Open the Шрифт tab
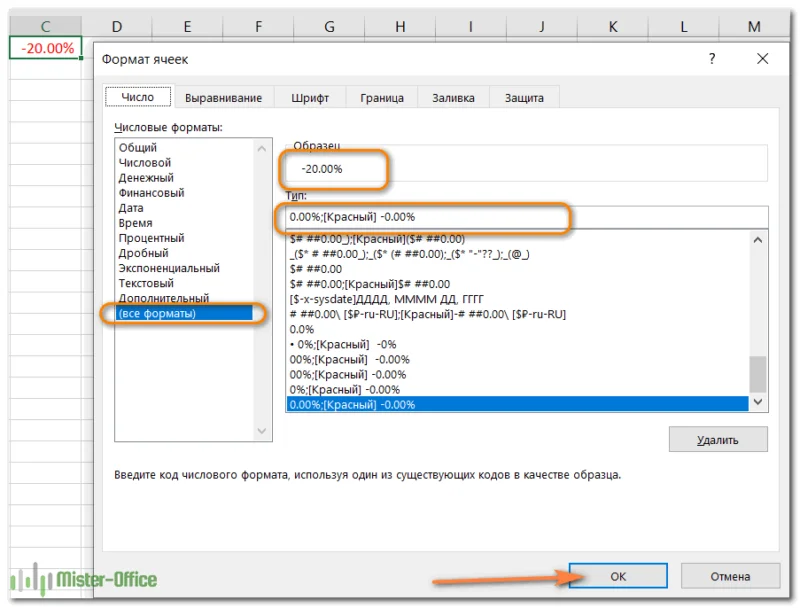The height and width of the screenshot is (608, 800). [x=310, y=97]
